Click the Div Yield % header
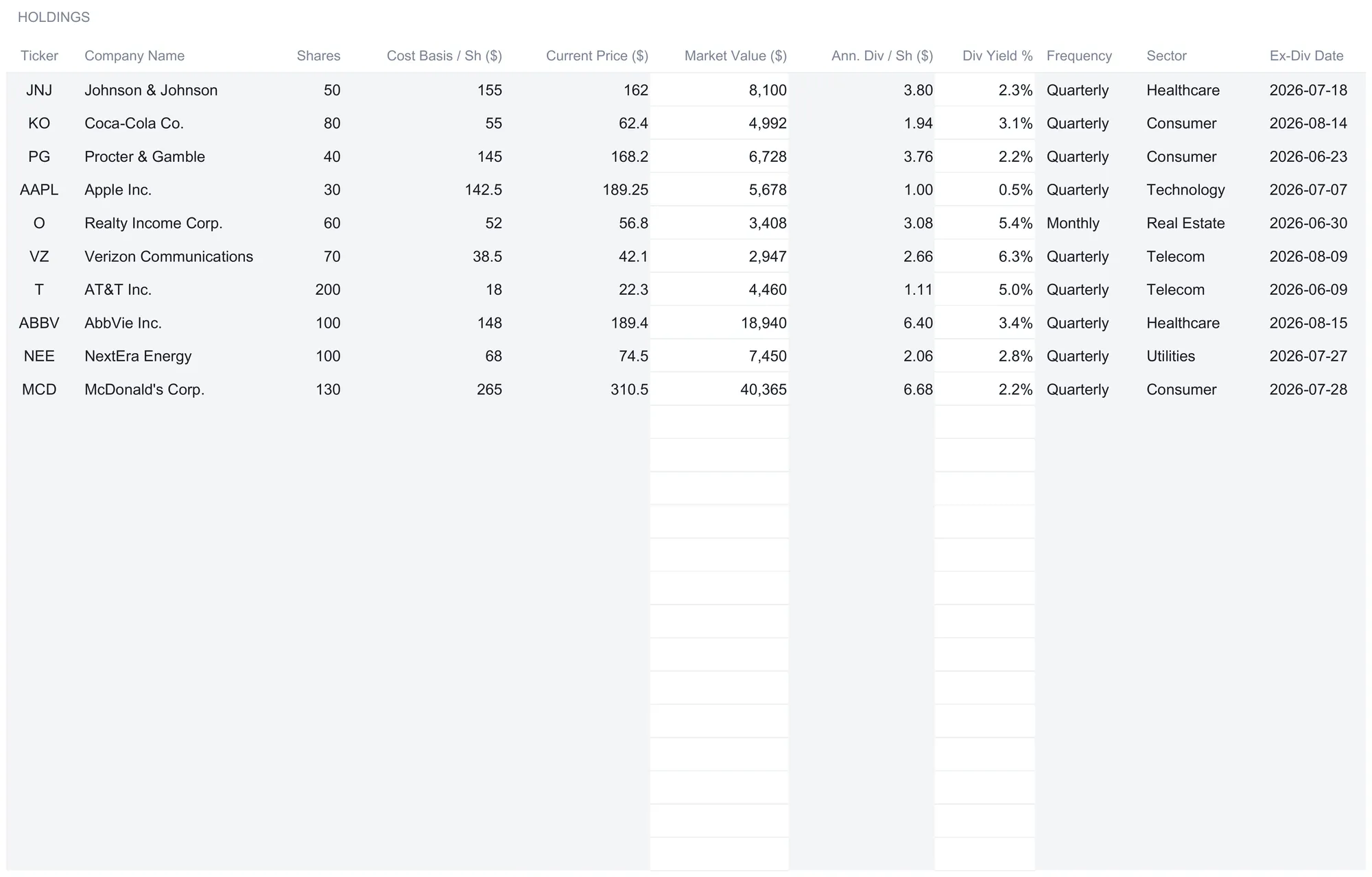The width and height of the screenshot is (1372, 877). point(997,56)
